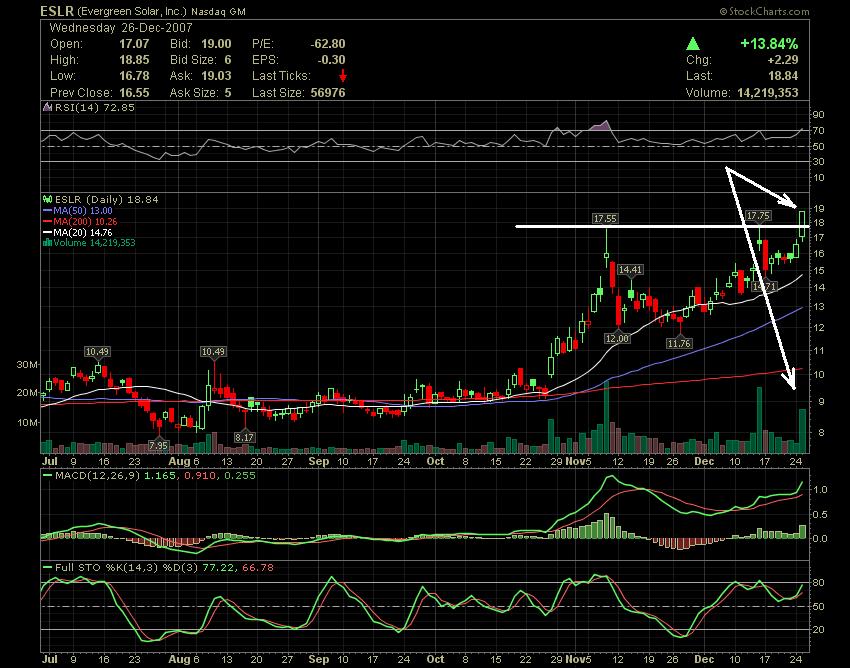Click the green line marker before Full STO
Image resolution: width=850 pixels, height=668 pixels.
(48, 568)
